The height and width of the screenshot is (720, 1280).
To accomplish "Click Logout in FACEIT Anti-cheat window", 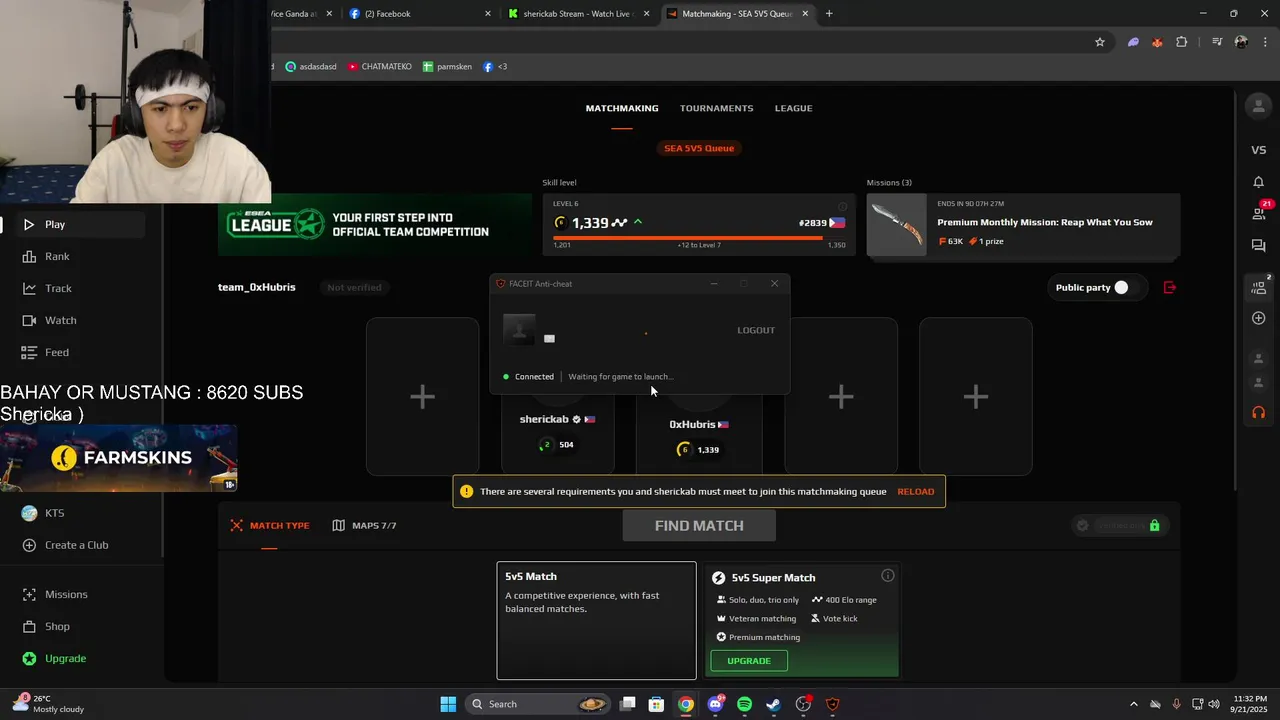I will (756, 330).
